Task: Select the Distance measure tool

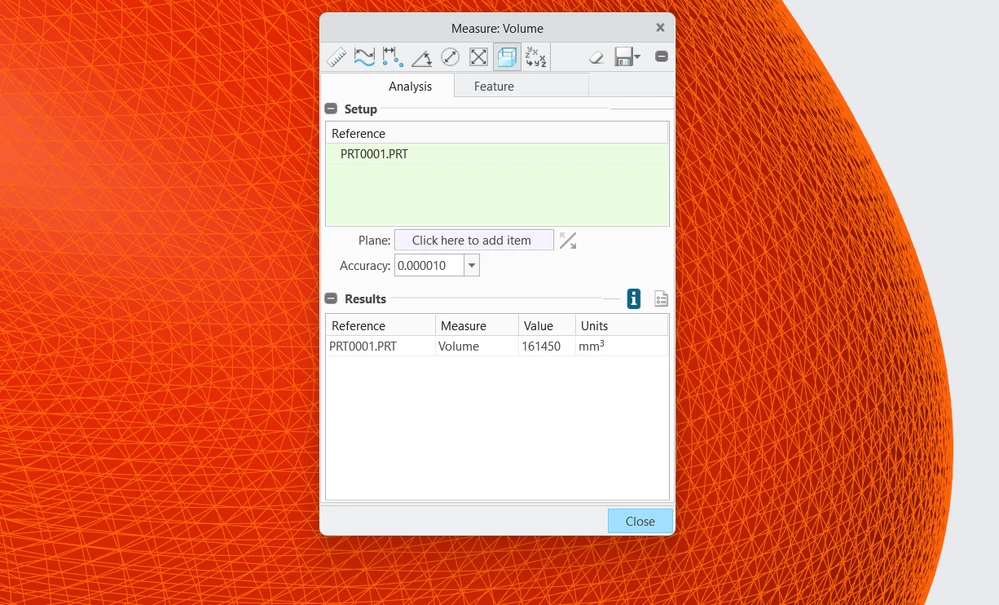Action: (392, 57)
